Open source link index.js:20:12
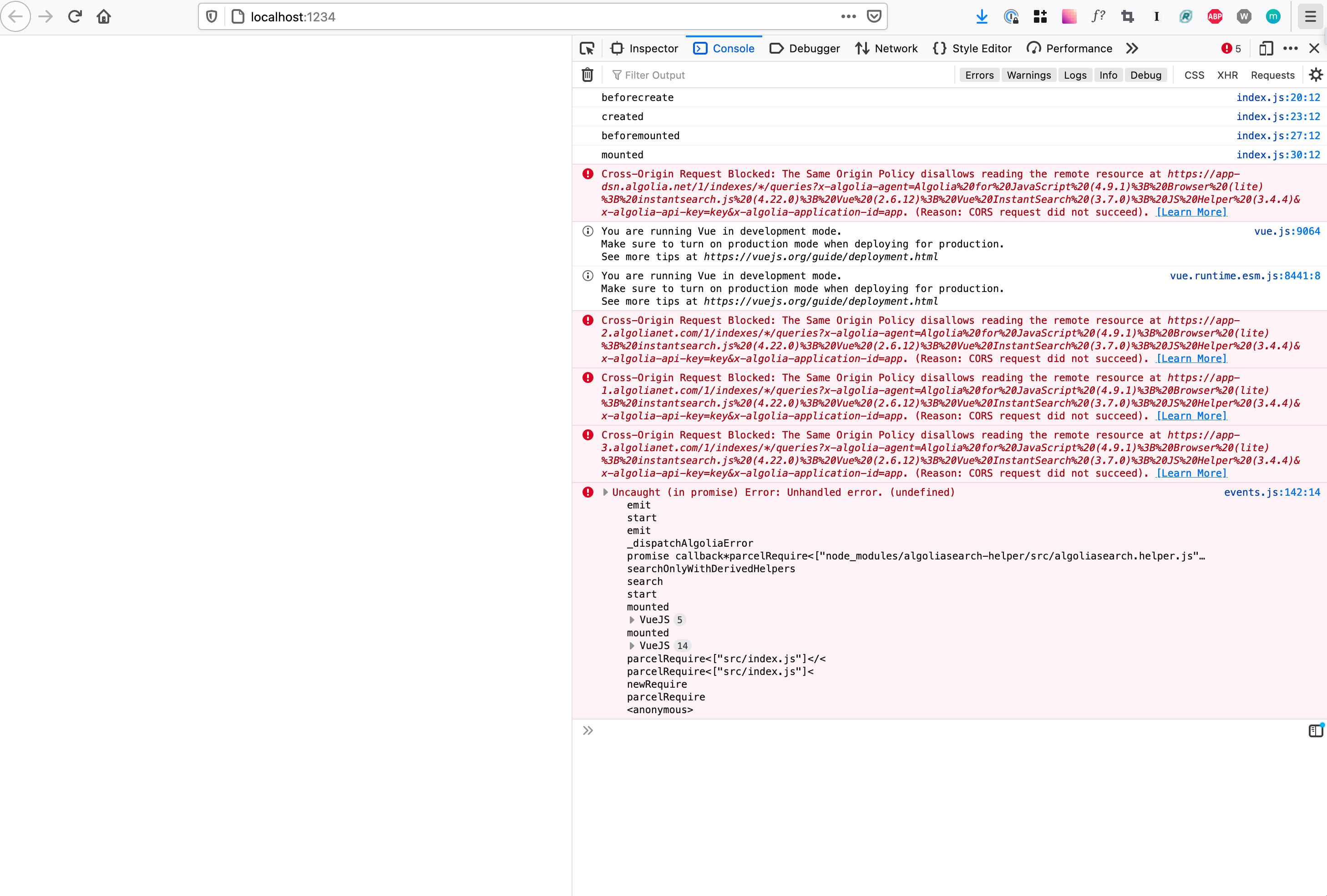The image size is (1327, 896). click(1278, 98)
